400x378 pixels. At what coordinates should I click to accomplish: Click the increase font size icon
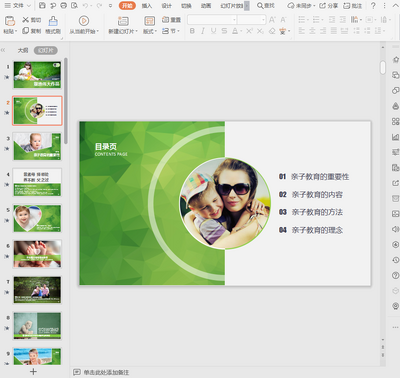[272, 20]
